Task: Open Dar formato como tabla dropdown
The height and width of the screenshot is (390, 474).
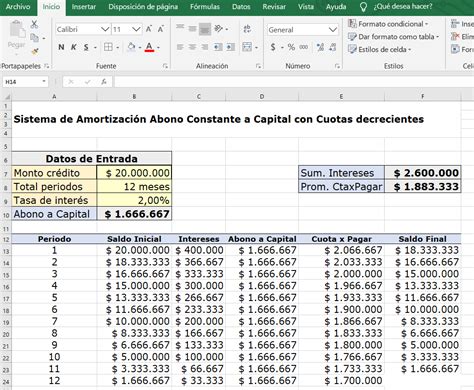Action: (393, 37)
